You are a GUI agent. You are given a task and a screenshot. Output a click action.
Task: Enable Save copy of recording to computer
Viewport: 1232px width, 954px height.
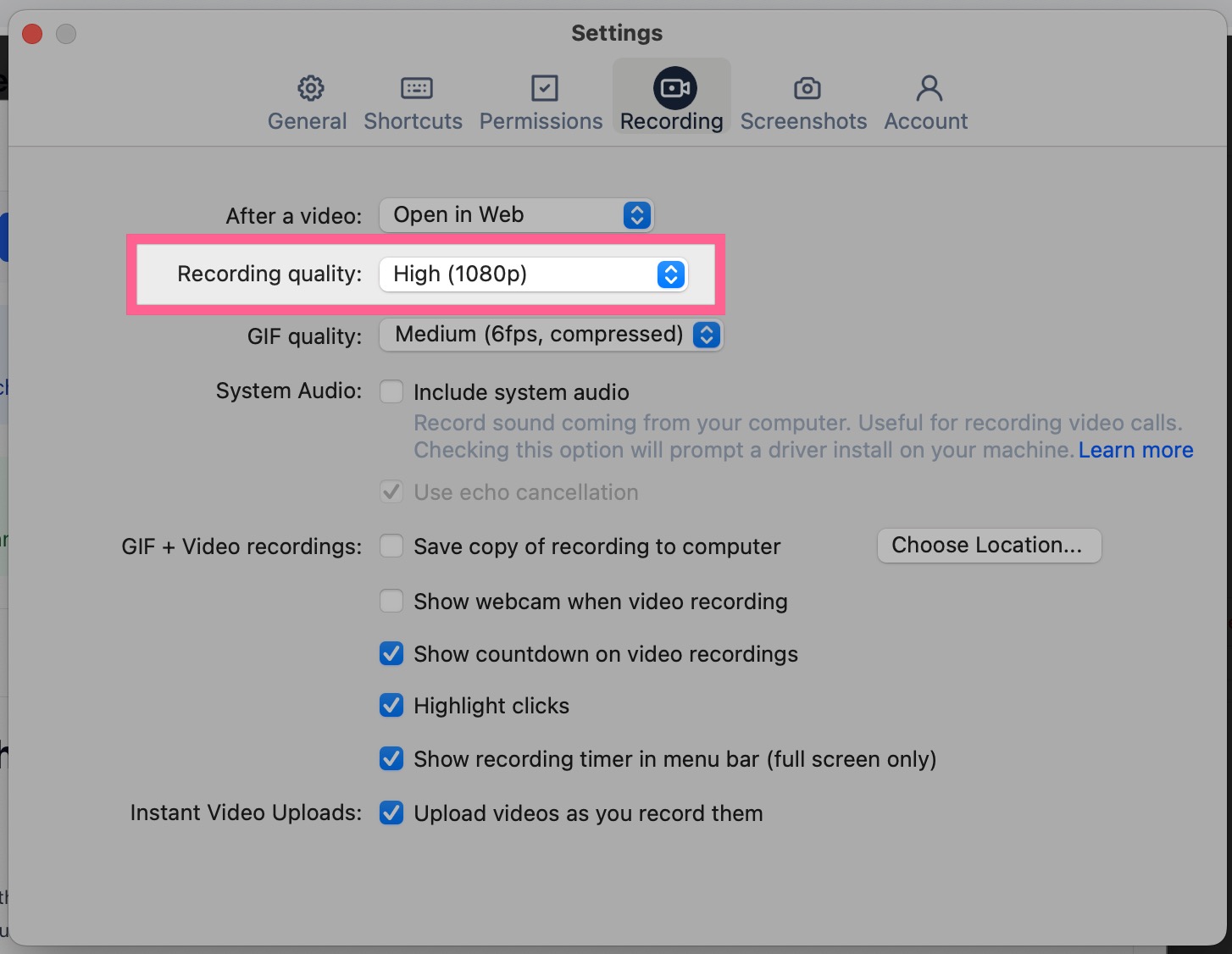[x=391, y=546]
